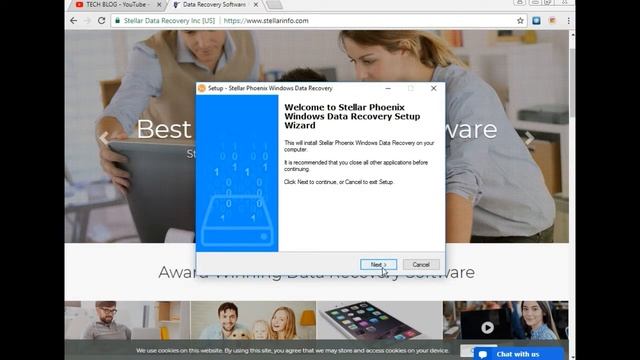640x360 pixels.
Task: Play the video thumbnail on the webpage
Action: tap(487, 327)
